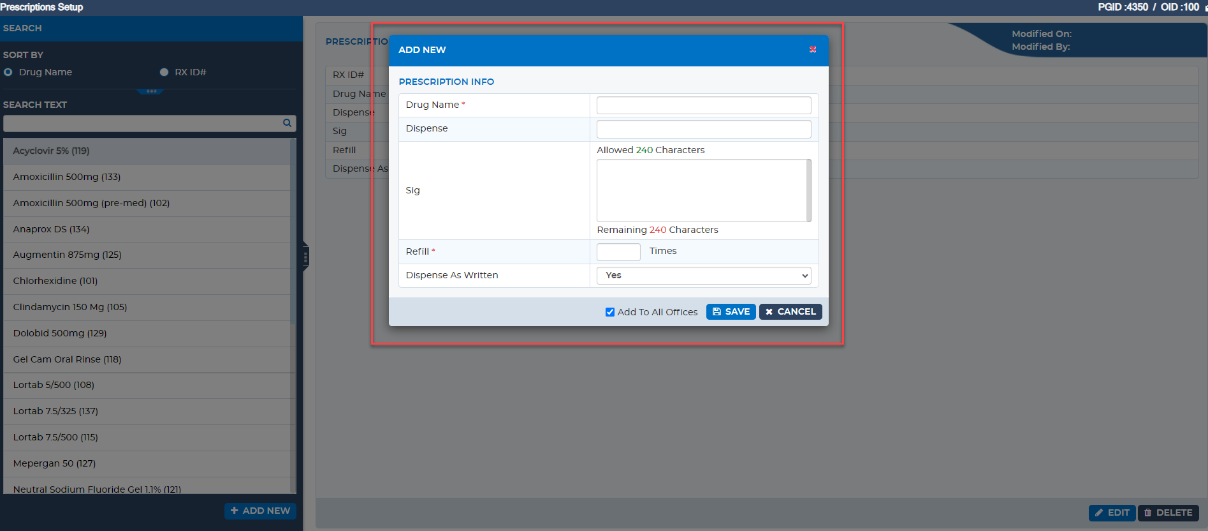Close the Add New dialog with X icon
This screenshot has height=531, width=1208.
click(x=813, y=49)
